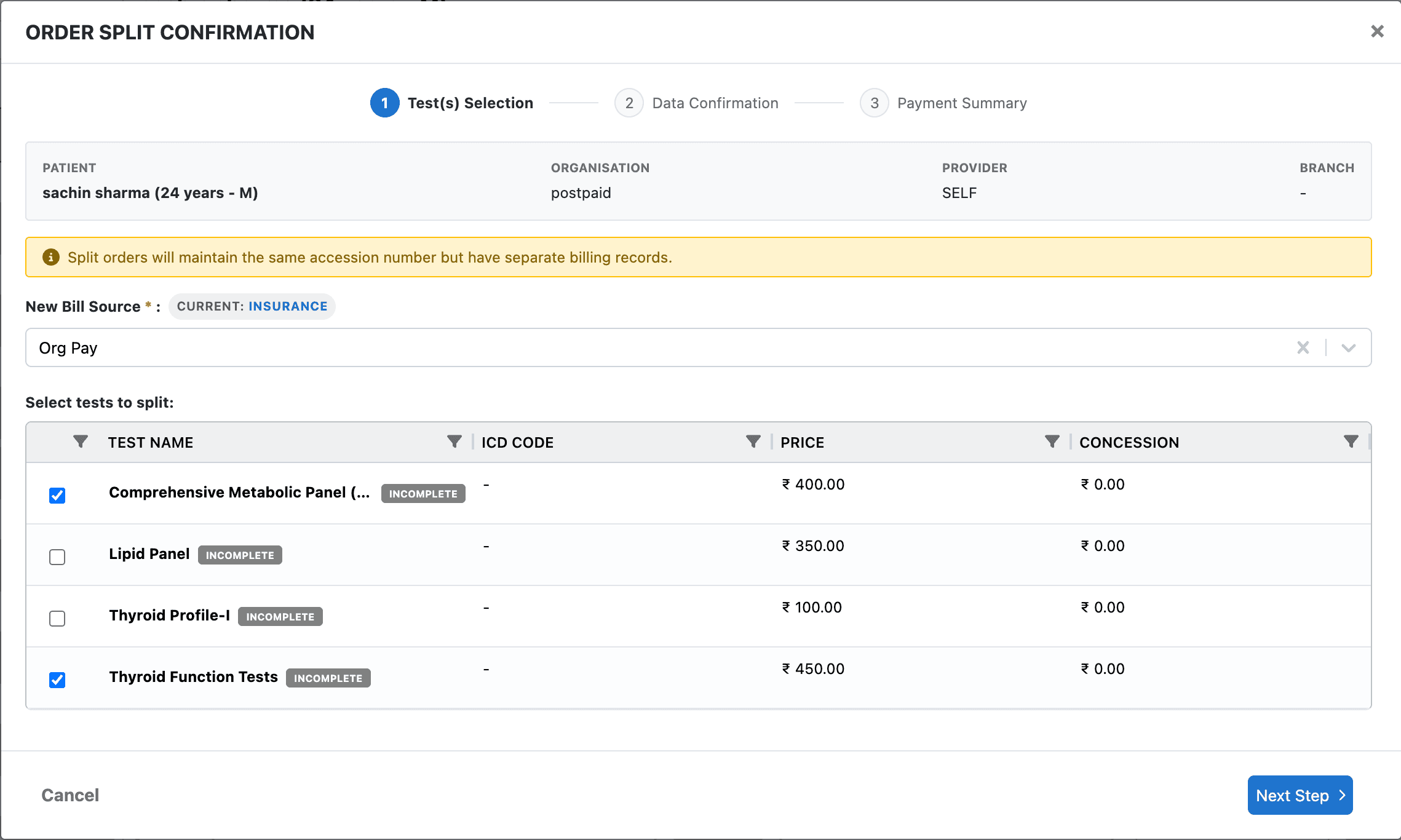1401x840 pixels.
Task: Open the Concession column filter
Action: pyautogui.click(x=1351, y=442)
